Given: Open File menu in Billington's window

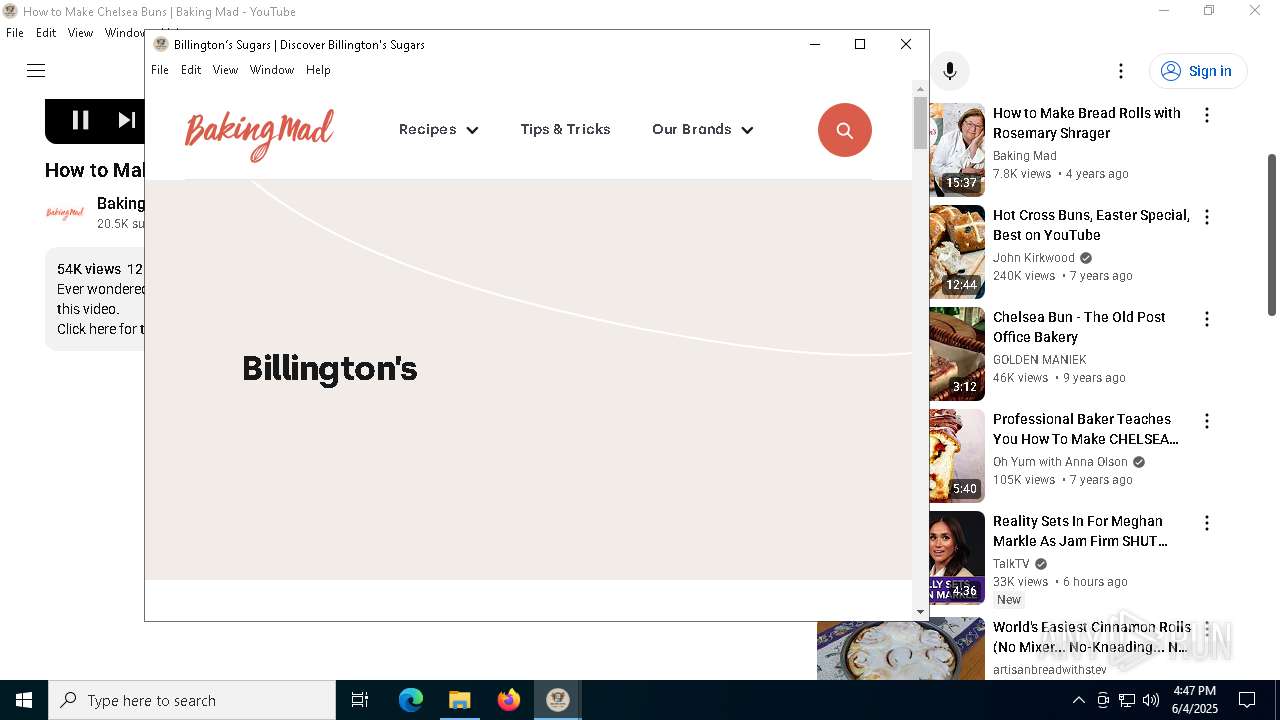Looking at the screenshot, I should 160,70.
